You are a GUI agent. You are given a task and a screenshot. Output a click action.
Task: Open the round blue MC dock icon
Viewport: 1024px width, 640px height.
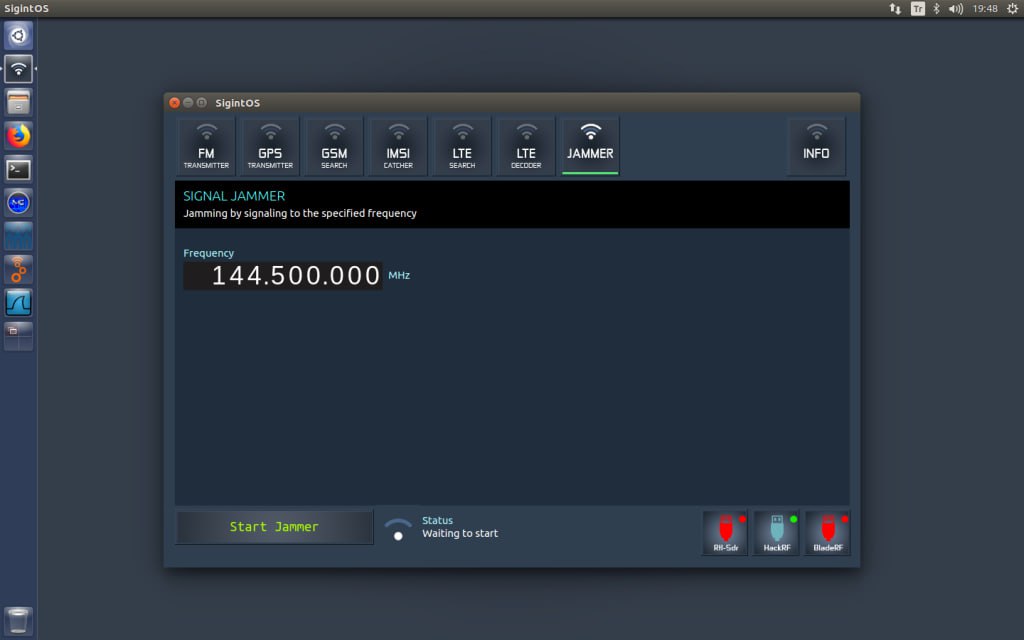coord(18,203)
